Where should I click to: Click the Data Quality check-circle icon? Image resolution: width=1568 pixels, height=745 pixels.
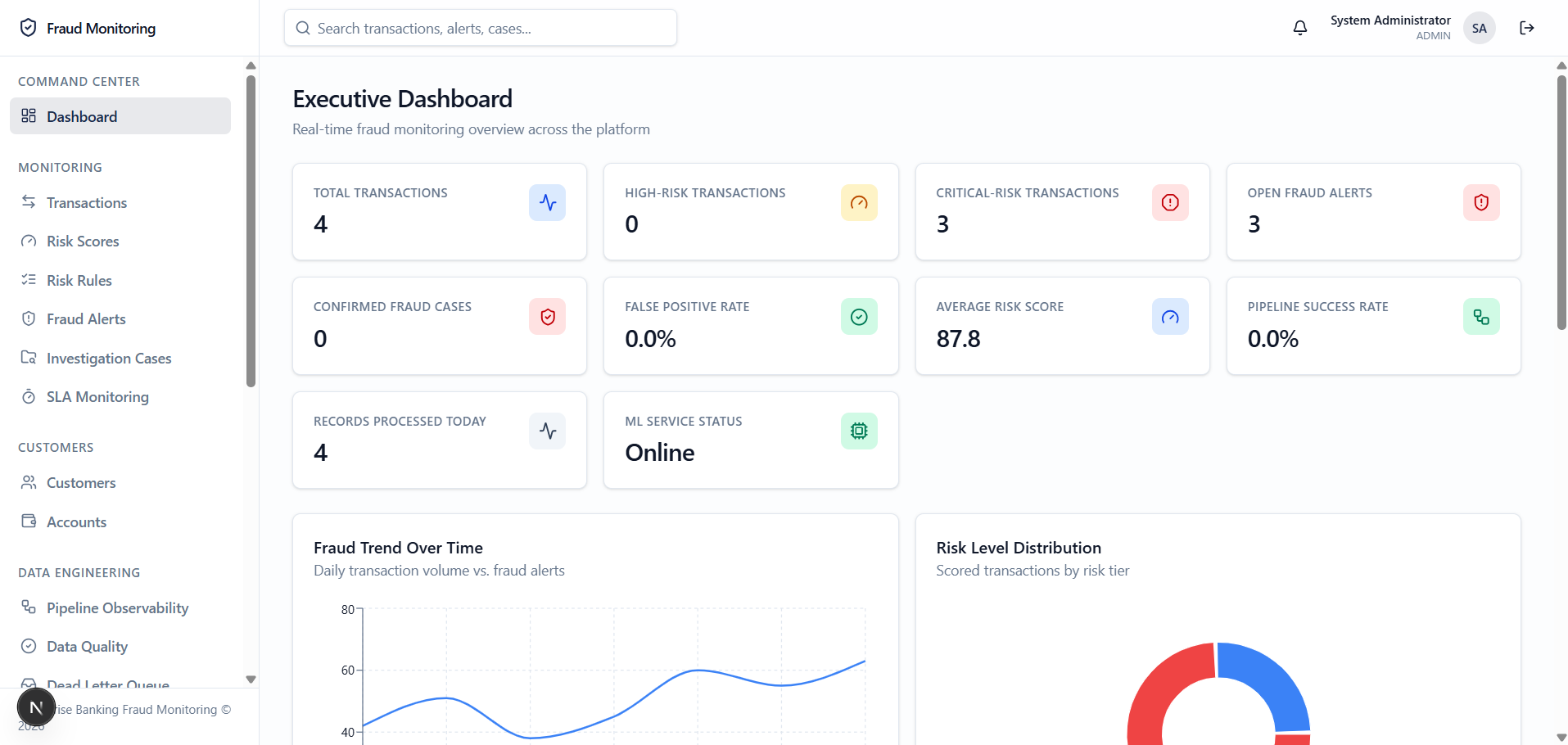tap(29, 646)
